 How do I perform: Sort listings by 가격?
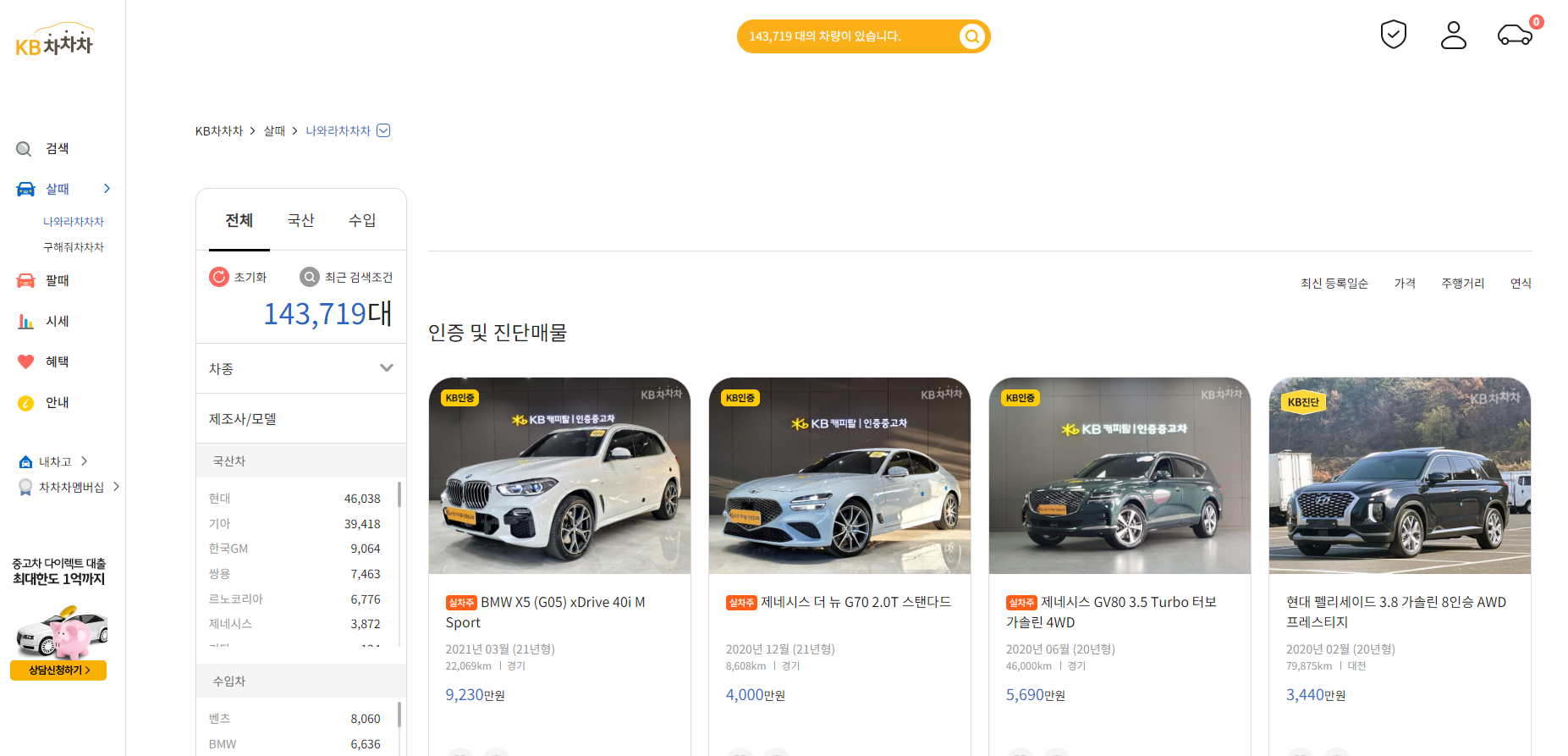pos(1405,284)
